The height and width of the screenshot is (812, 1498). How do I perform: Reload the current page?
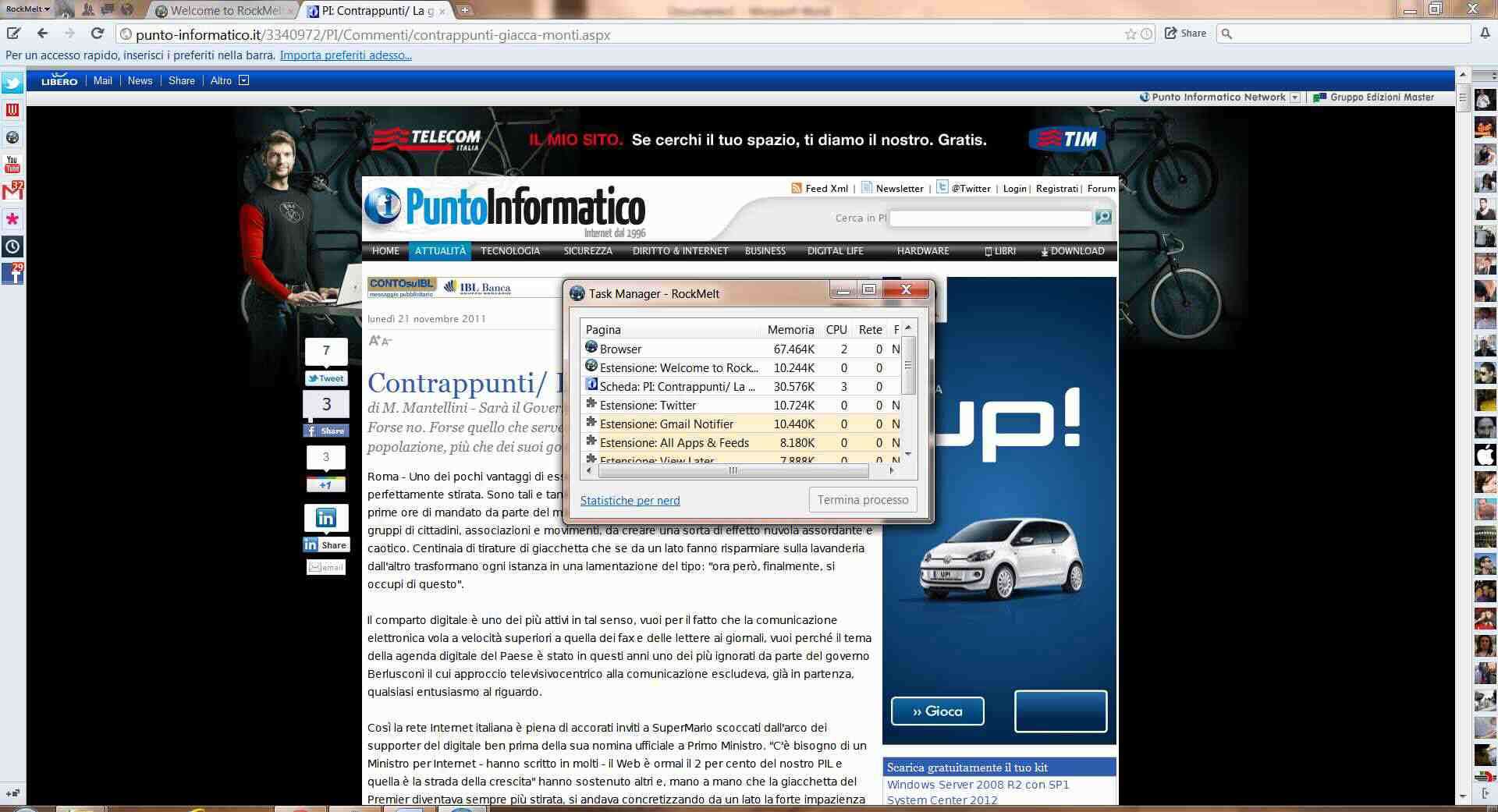click(98, 34)
